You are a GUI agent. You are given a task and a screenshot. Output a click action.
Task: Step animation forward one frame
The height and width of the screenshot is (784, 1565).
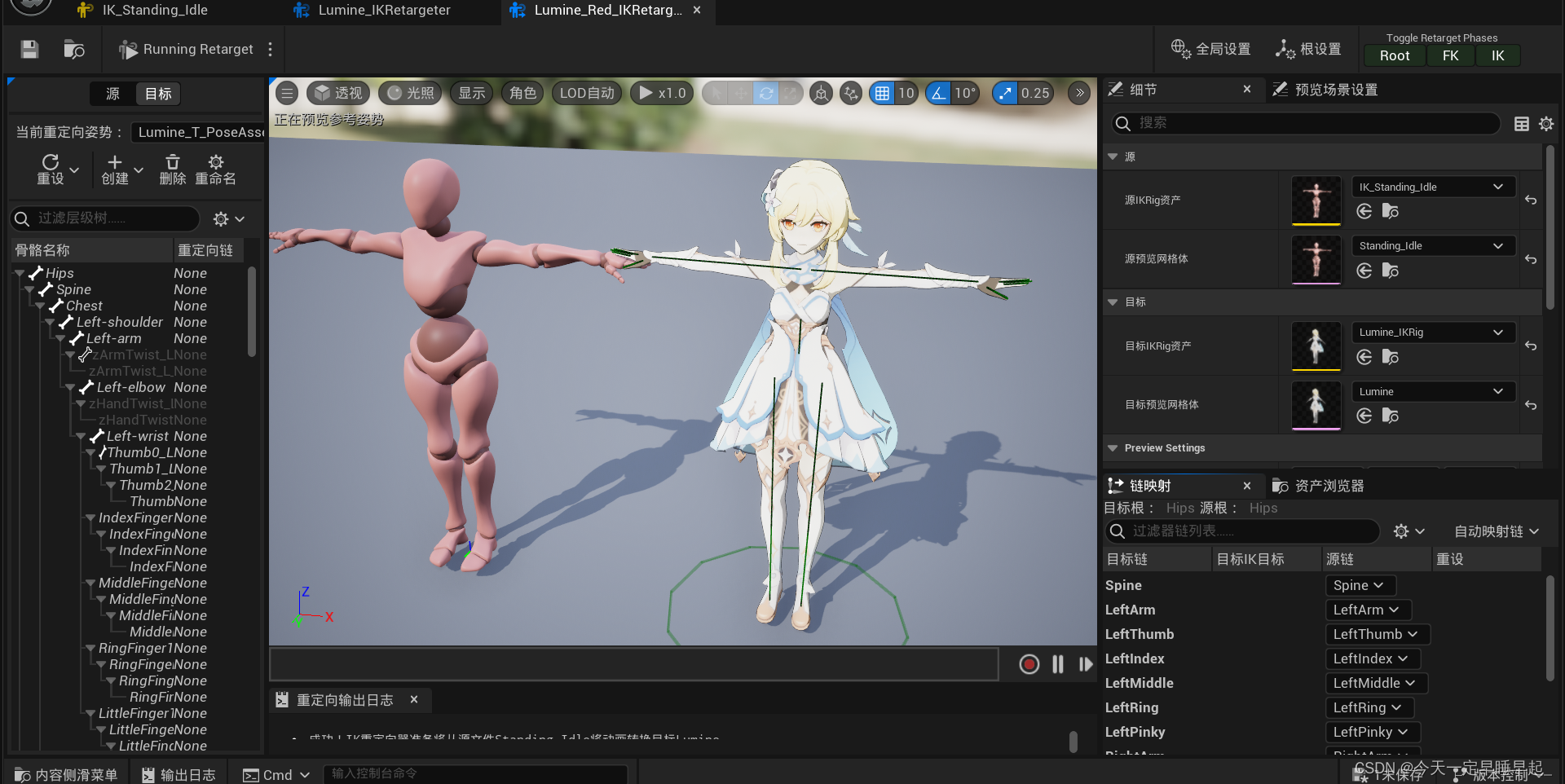pos(1085,664)
